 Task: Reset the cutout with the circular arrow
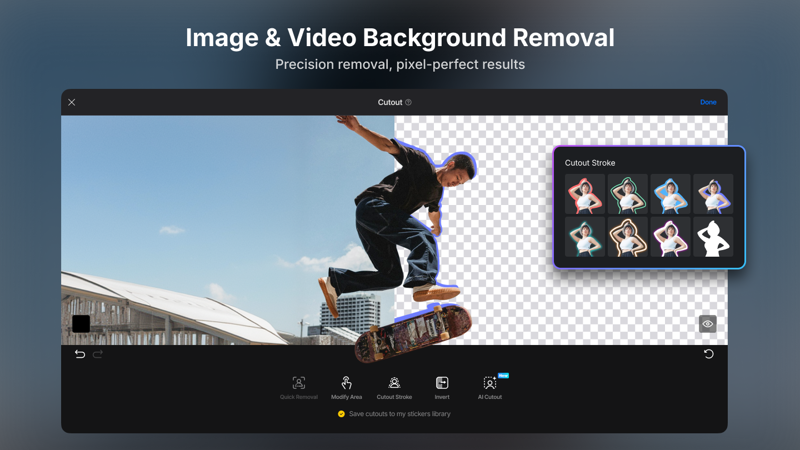click(x=709, y=354)
